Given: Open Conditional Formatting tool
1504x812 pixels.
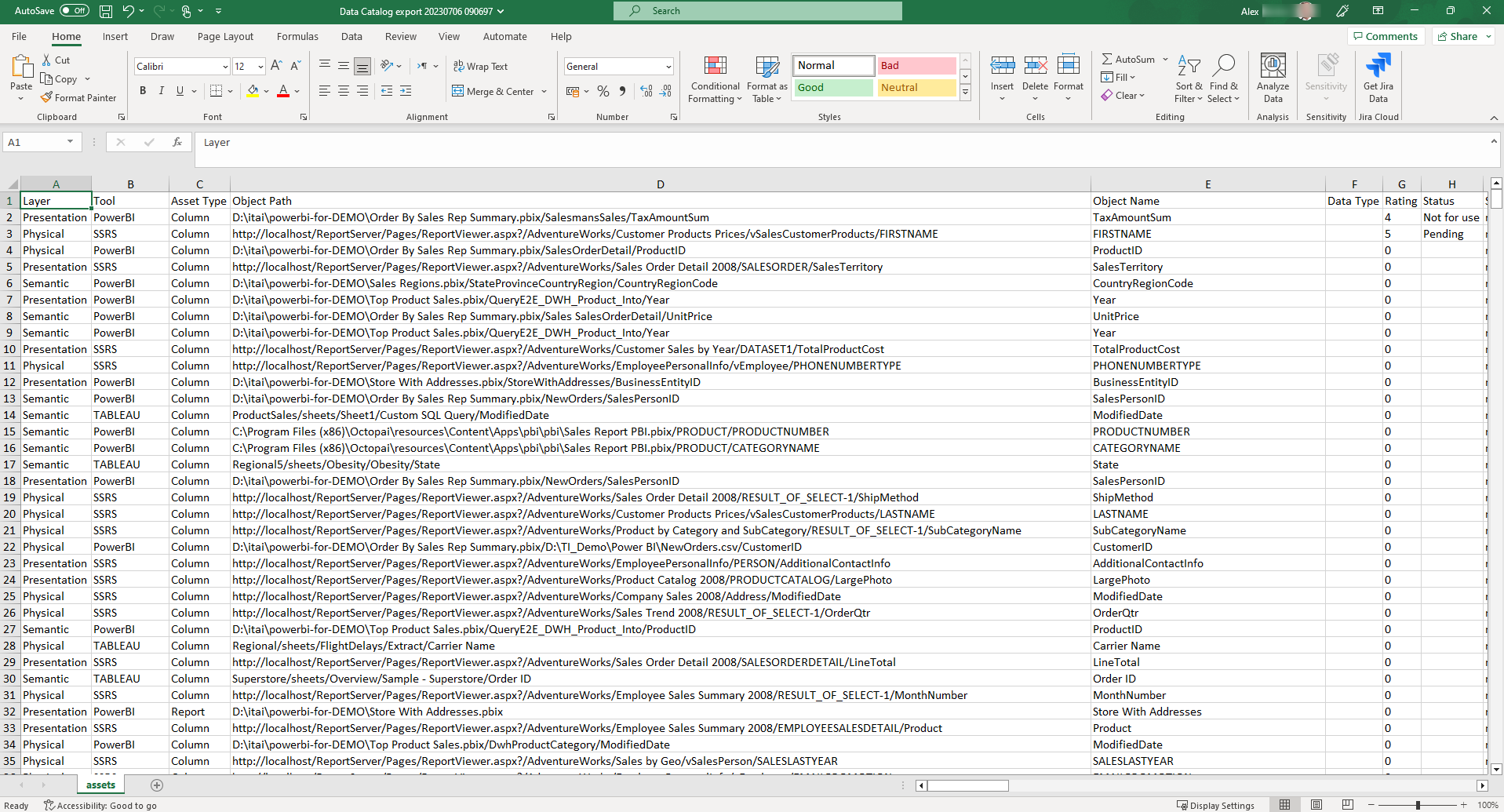Looking at the screenshot, I should pos(715,79).
